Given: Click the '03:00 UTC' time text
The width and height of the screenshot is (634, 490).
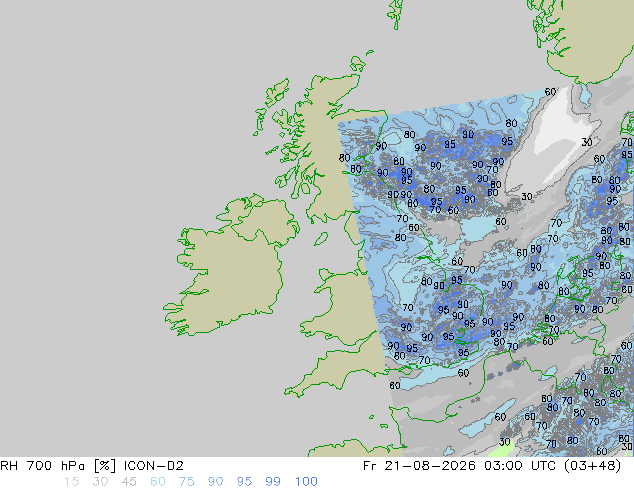Looking at the screenshot, I should (x=520, y=466).
